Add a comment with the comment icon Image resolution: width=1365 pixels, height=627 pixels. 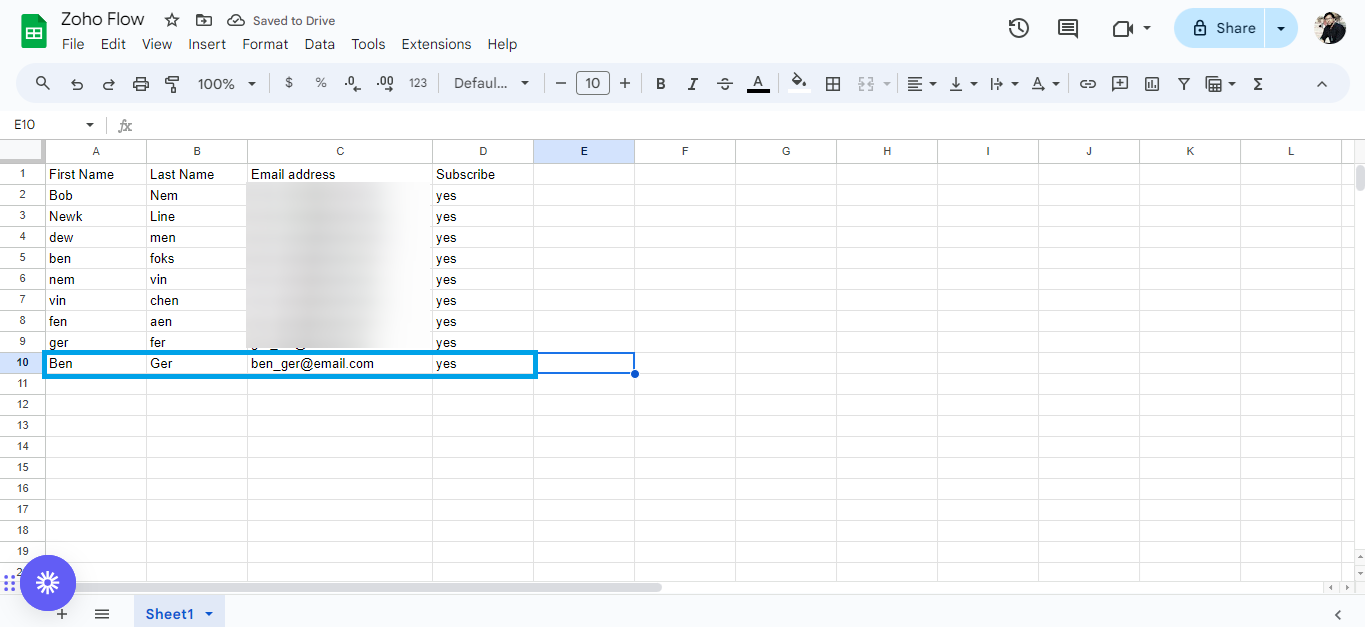tap(1120, 83)
